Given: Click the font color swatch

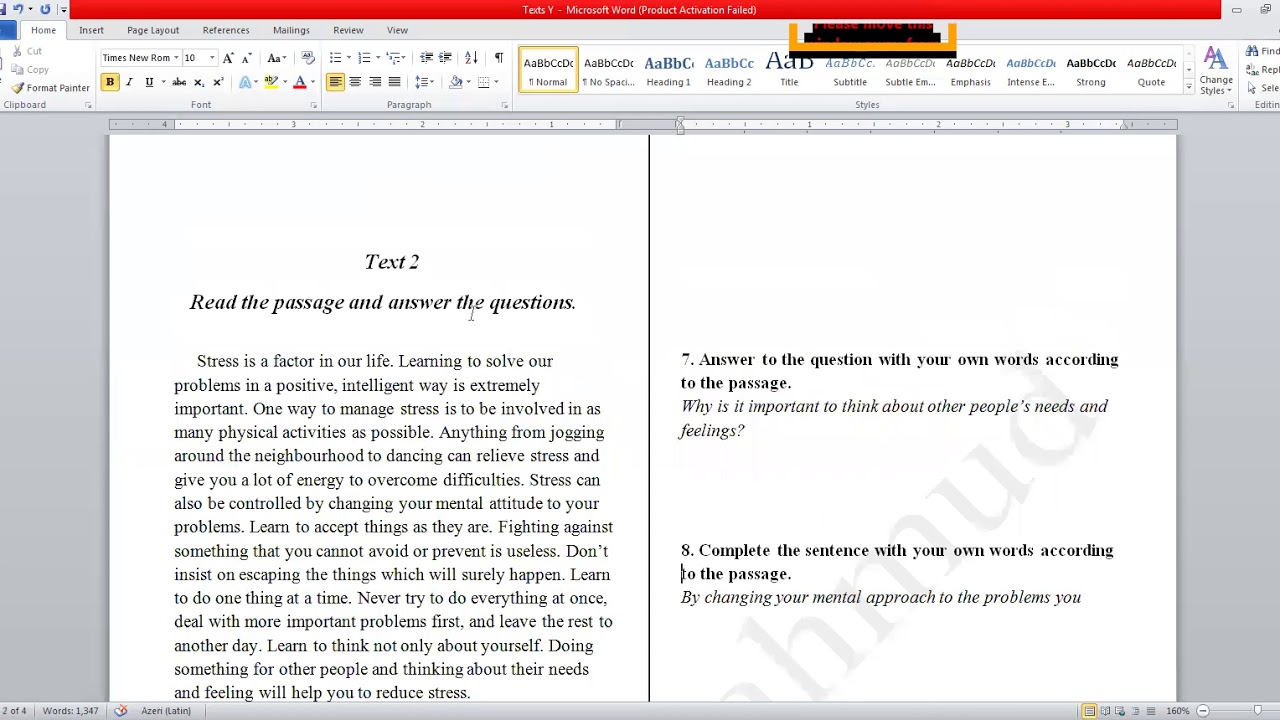Looking at the screenshot, I should (298, 82).
